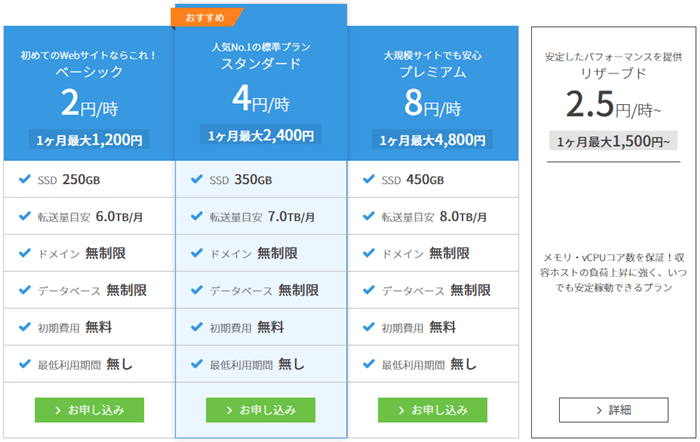Click checkmark beside 最低利用期間 in ベーシック column
The width and height of the screenshot is (700, 442).
(25, 364)
